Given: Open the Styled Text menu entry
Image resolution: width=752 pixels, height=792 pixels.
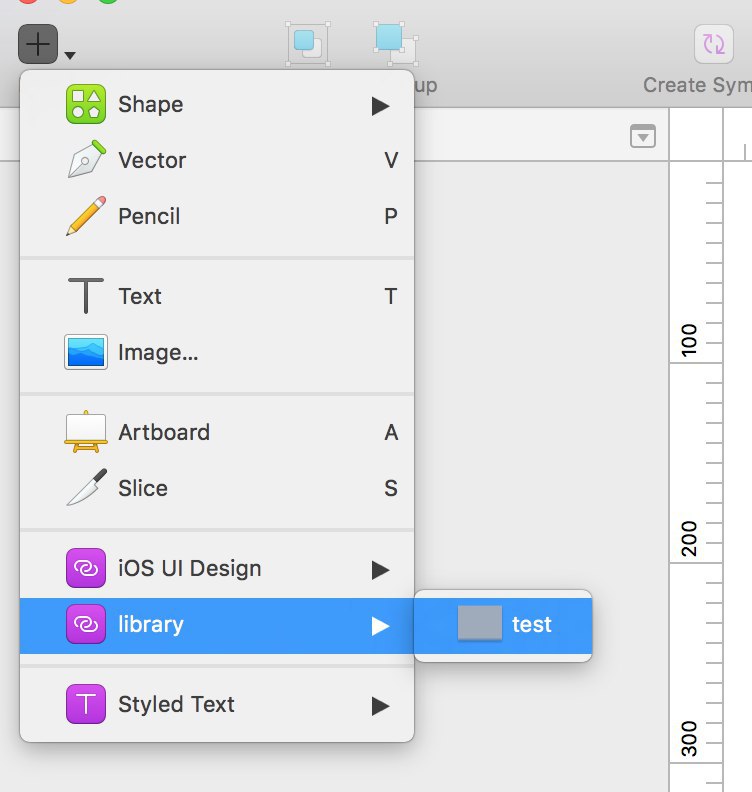Looking at the screenshot, I should (x=217, y=705).
